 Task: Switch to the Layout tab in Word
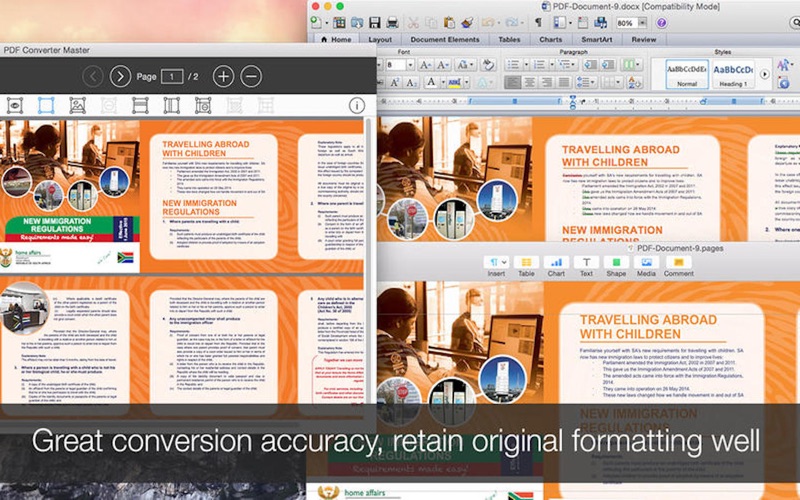380,39
